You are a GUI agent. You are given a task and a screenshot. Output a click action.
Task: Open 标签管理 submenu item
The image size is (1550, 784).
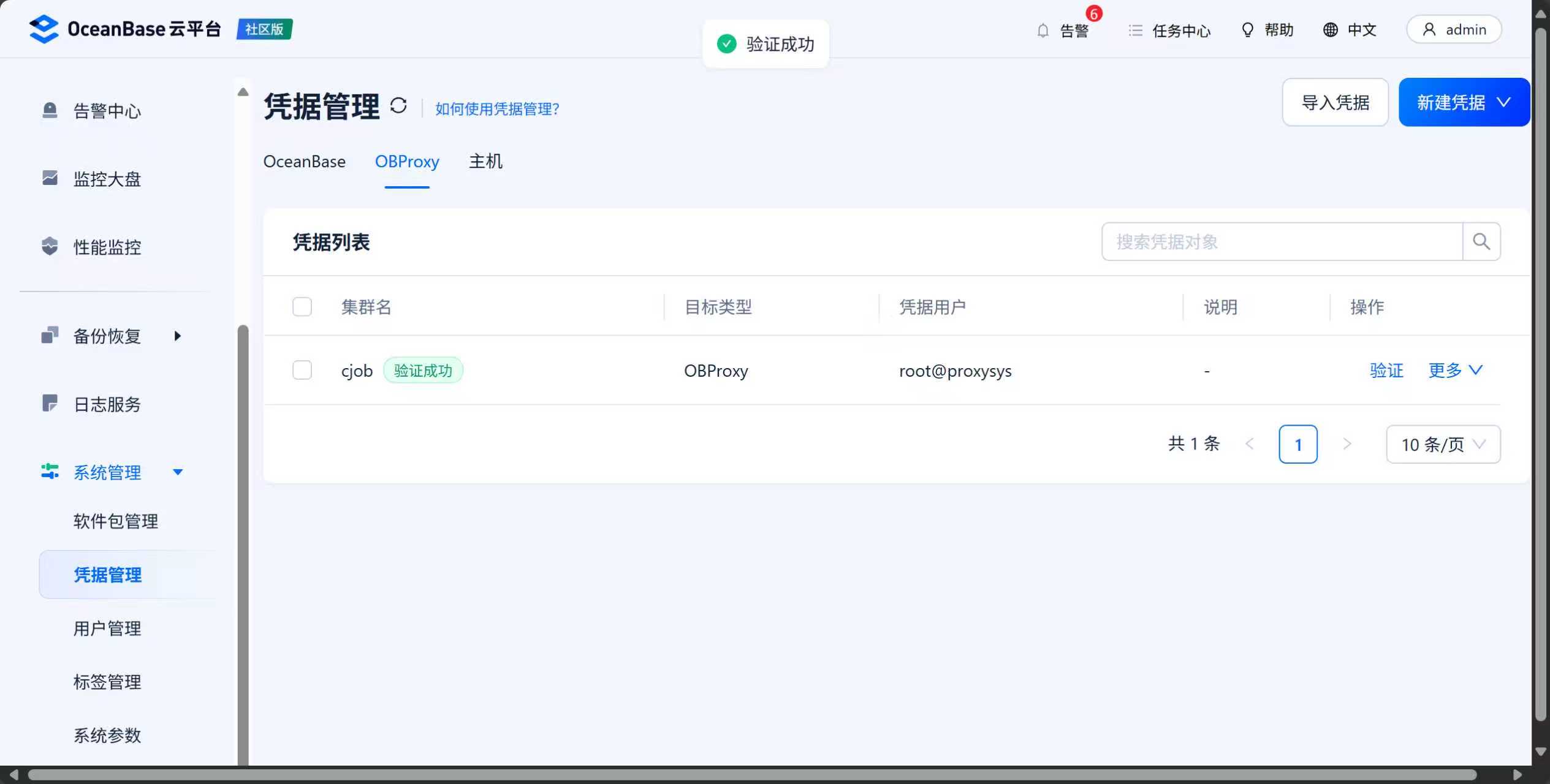[107, 682]
